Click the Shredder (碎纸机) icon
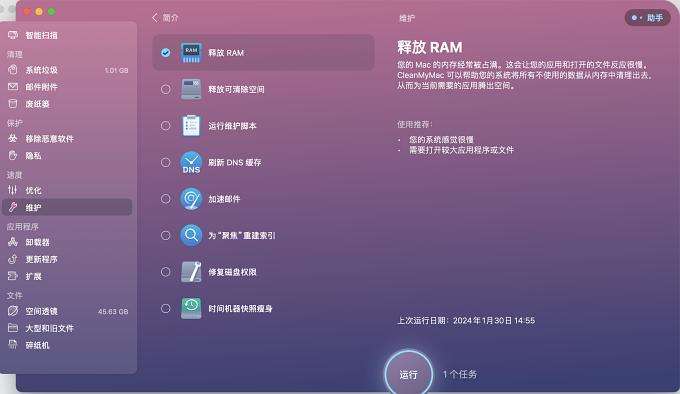The height and width of the screenshot is (394, 680). (13, 345)
